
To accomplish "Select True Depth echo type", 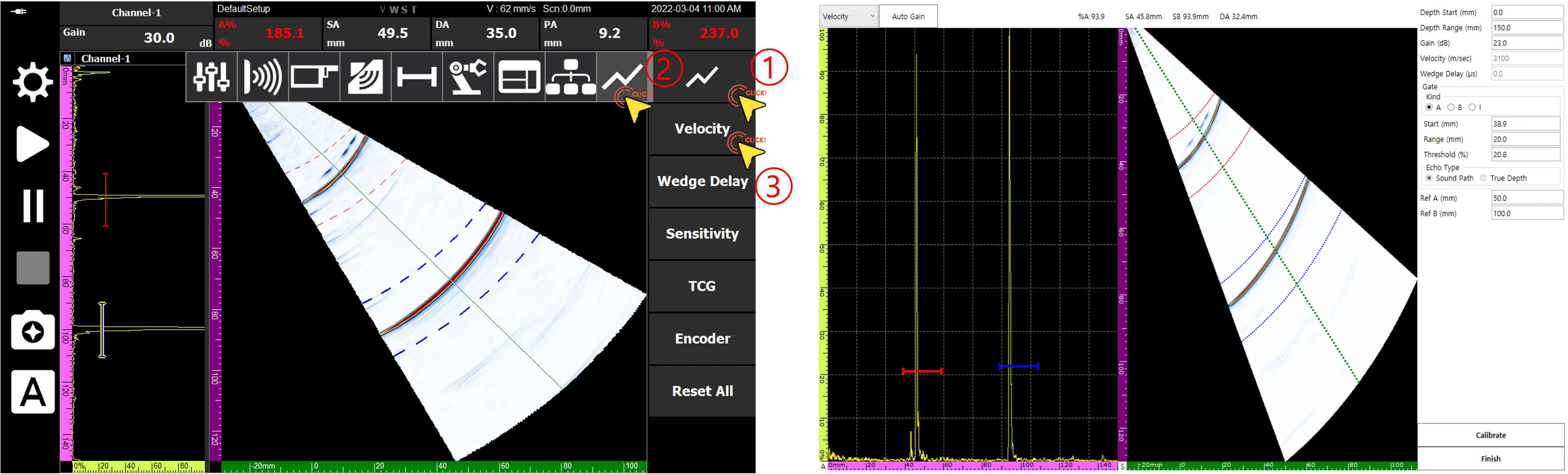I will tap(1483, 178).
